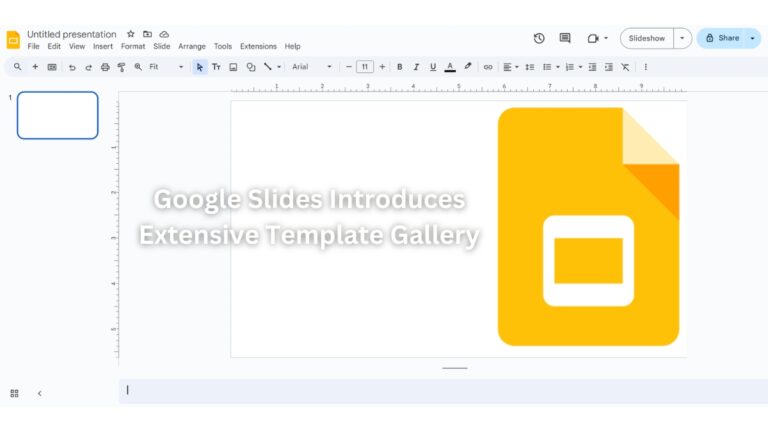
Task: Open the Arial font dropdown
Action: coord(312,67)
